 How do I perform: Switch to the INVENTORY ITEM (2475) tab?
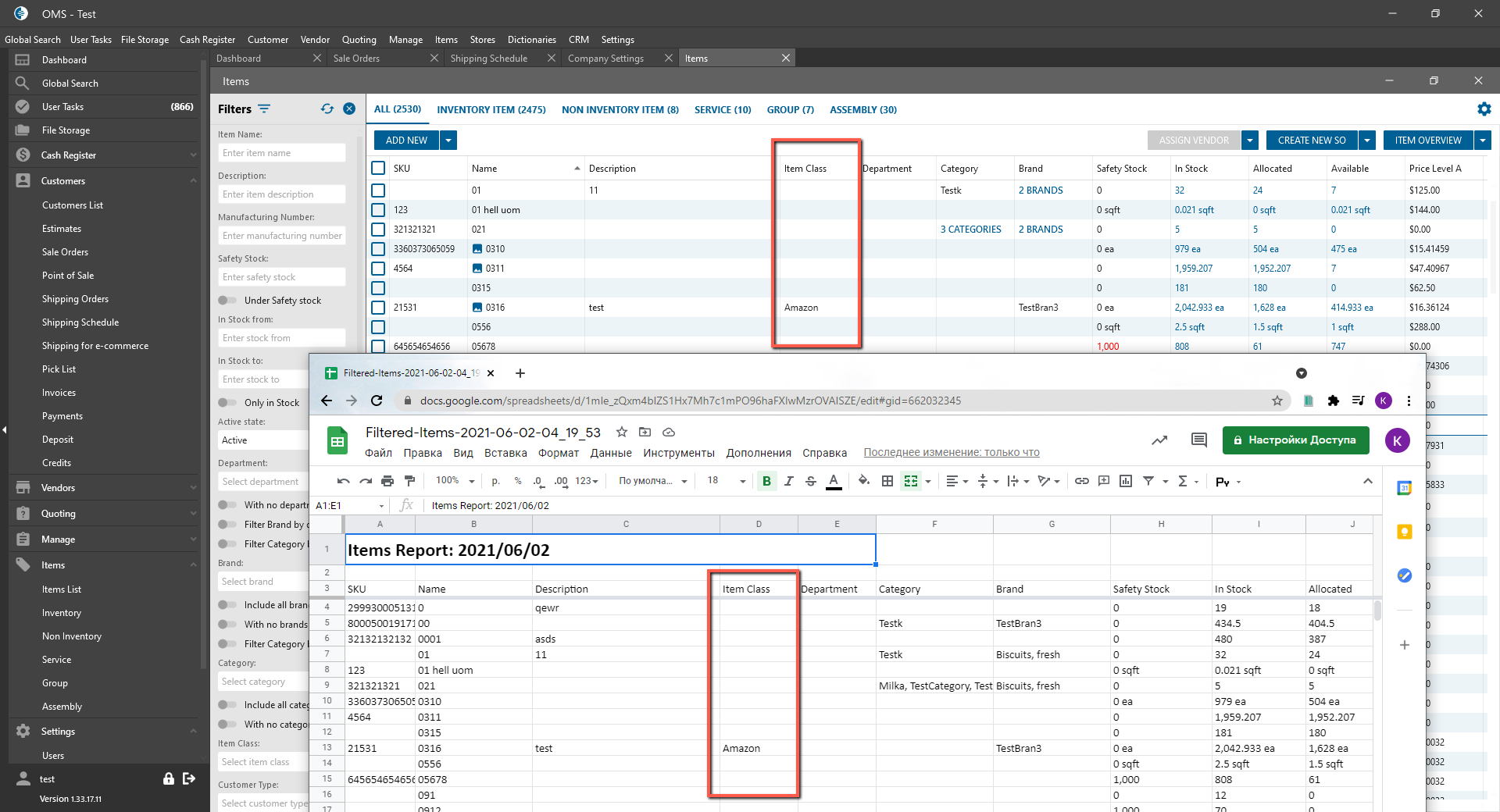coord(491,110)
